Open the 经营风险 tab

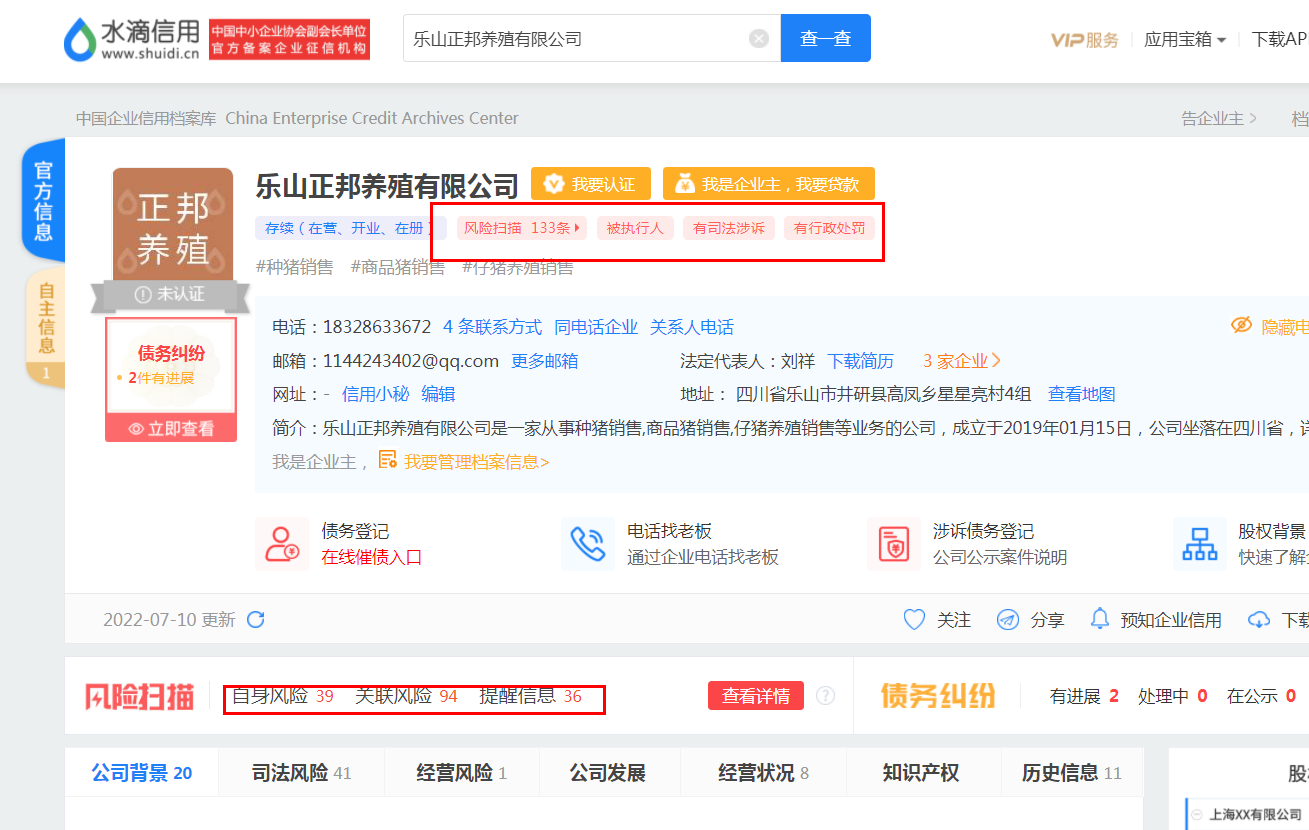click(x=461, y=773)
